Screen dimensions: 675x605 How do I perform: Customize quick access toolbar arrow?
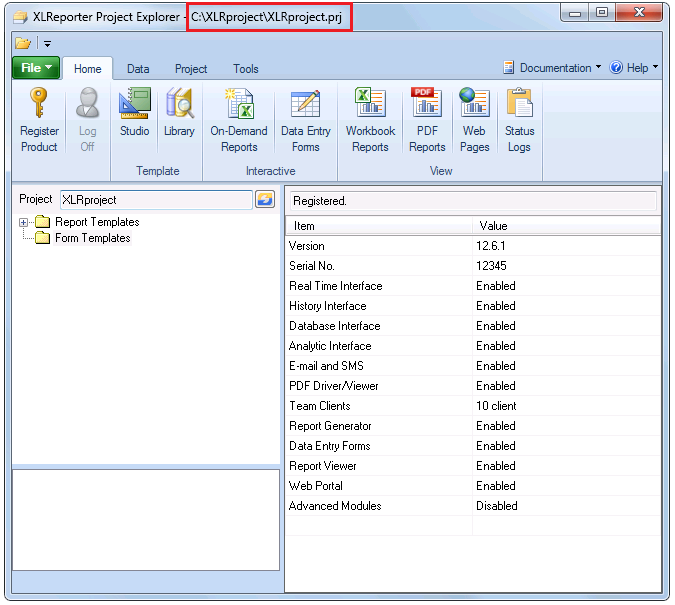point(47,43)
